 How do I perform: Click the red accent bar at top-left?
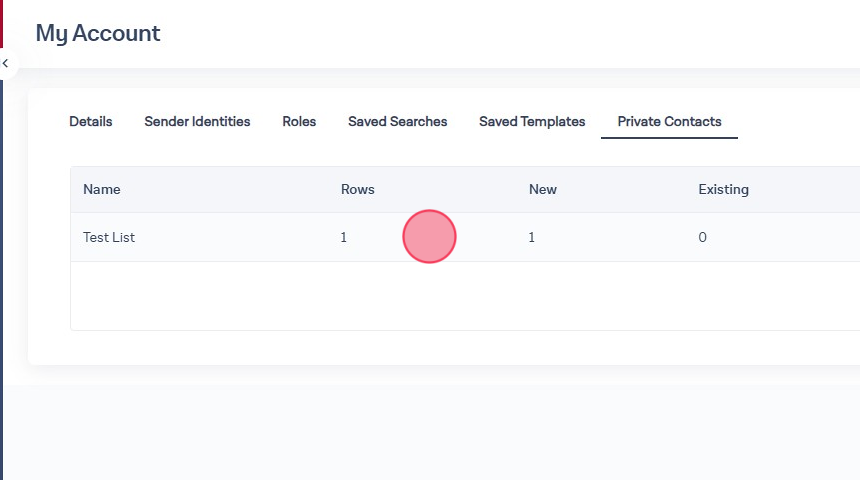1,22
